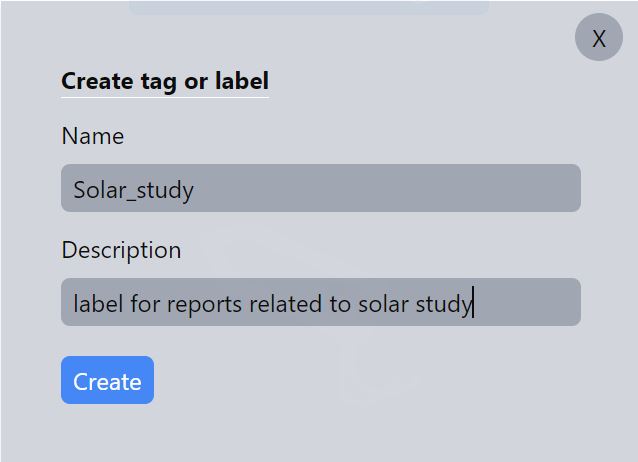
Task: Submit the new Solar_study label
Action: point(107,381)
